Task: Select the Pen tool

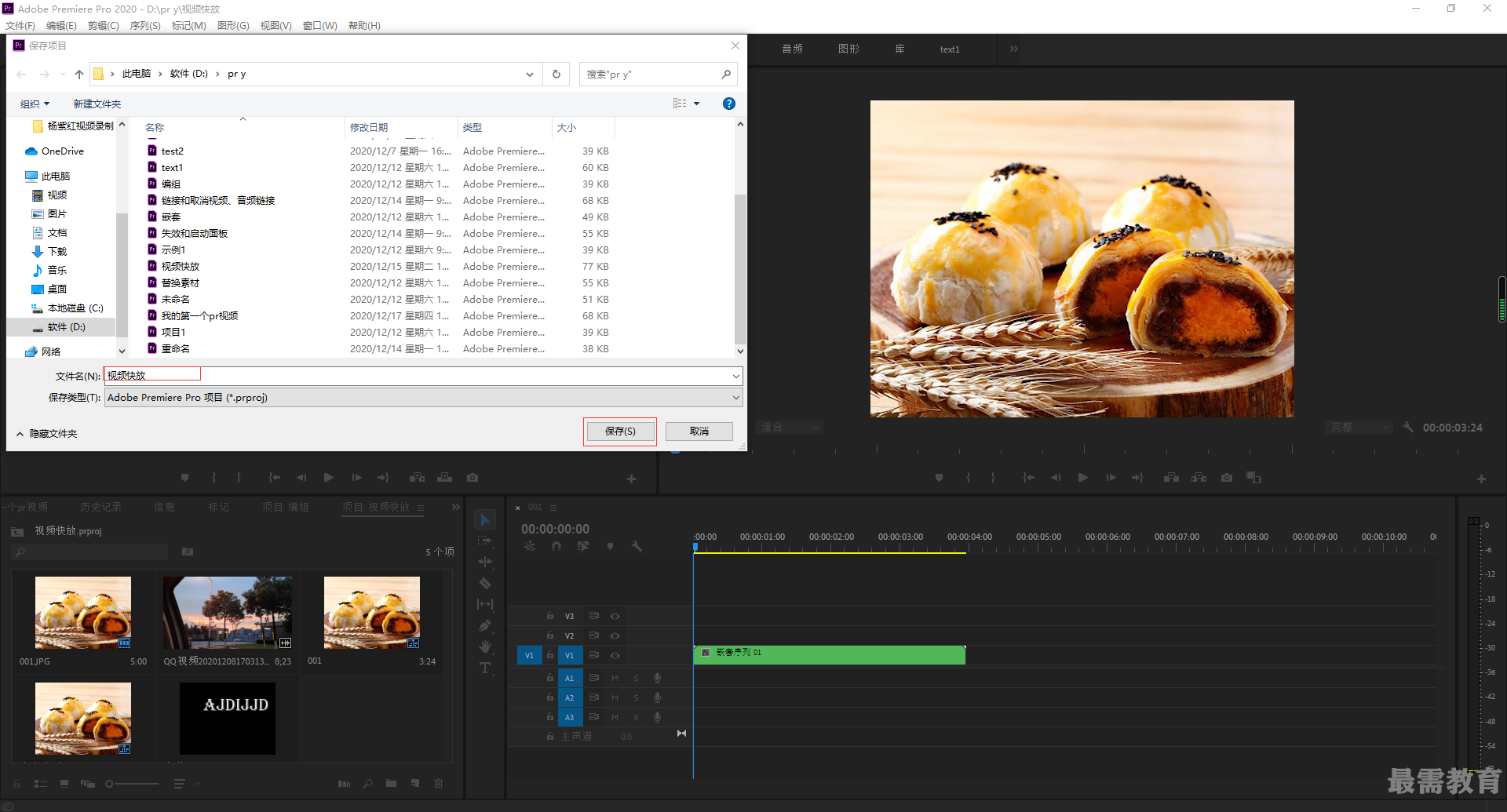Action: (x=485, y=625)
